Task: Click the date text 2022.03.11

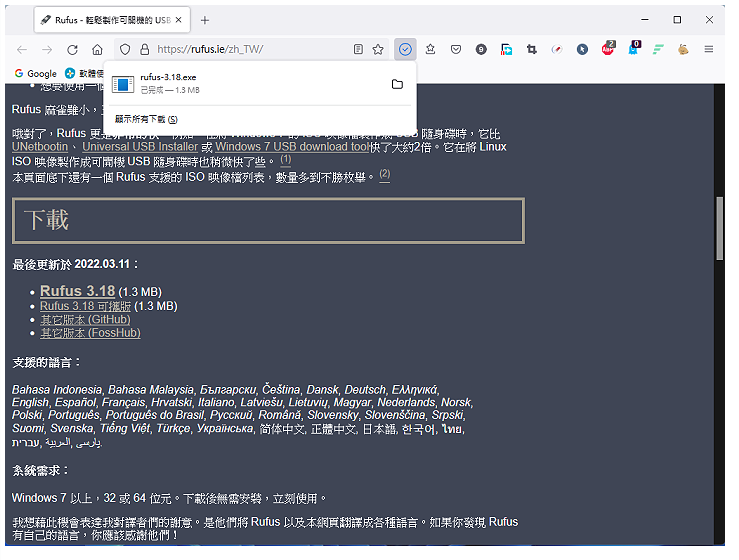Action: 102,264
